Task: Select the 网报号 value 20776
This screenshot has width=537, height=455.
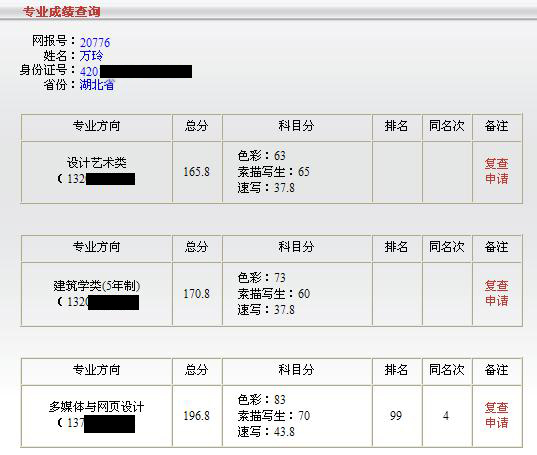Action: coord(95,42)
